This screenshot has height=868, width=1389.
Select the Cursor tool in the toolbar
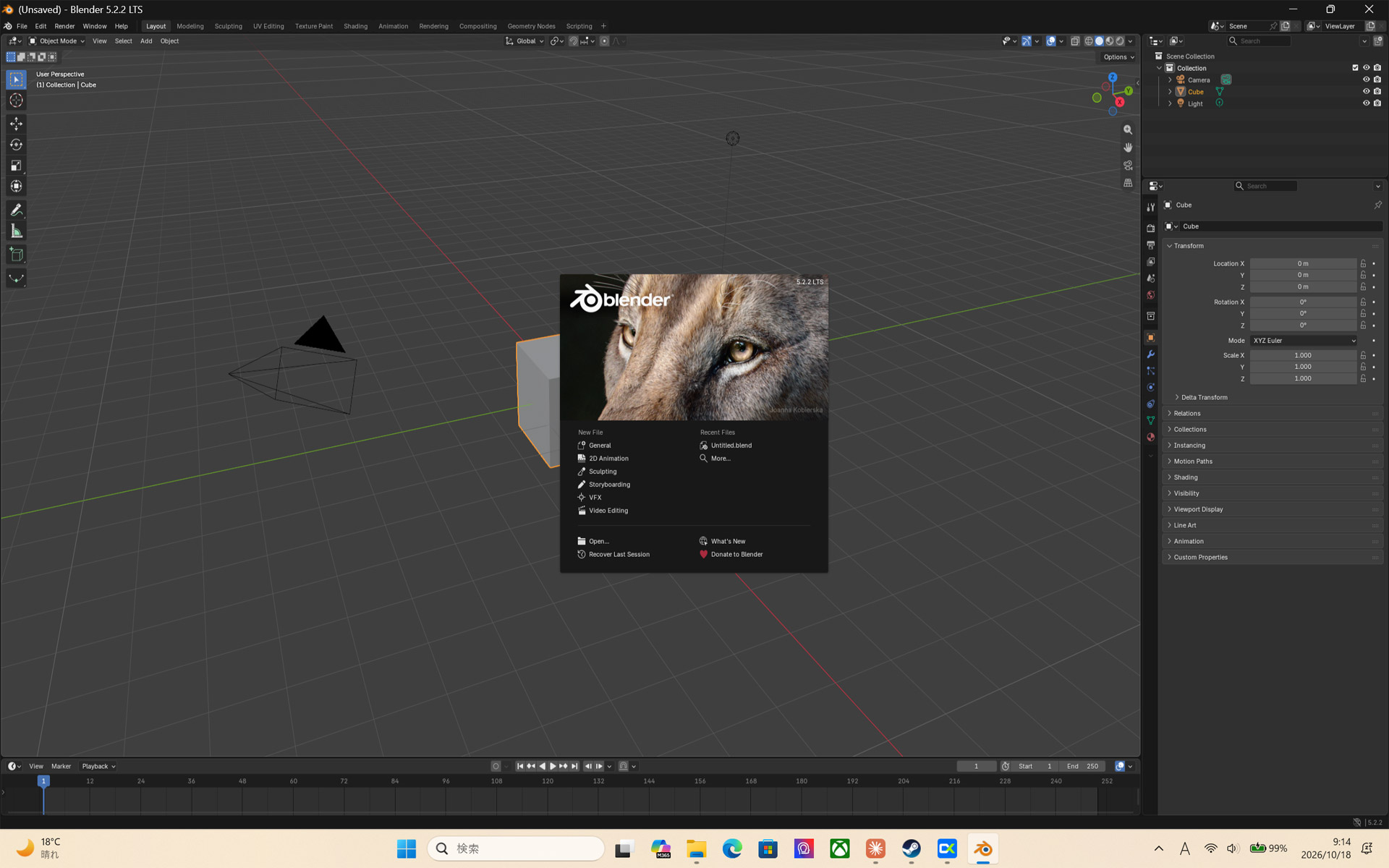coord(16,101)
